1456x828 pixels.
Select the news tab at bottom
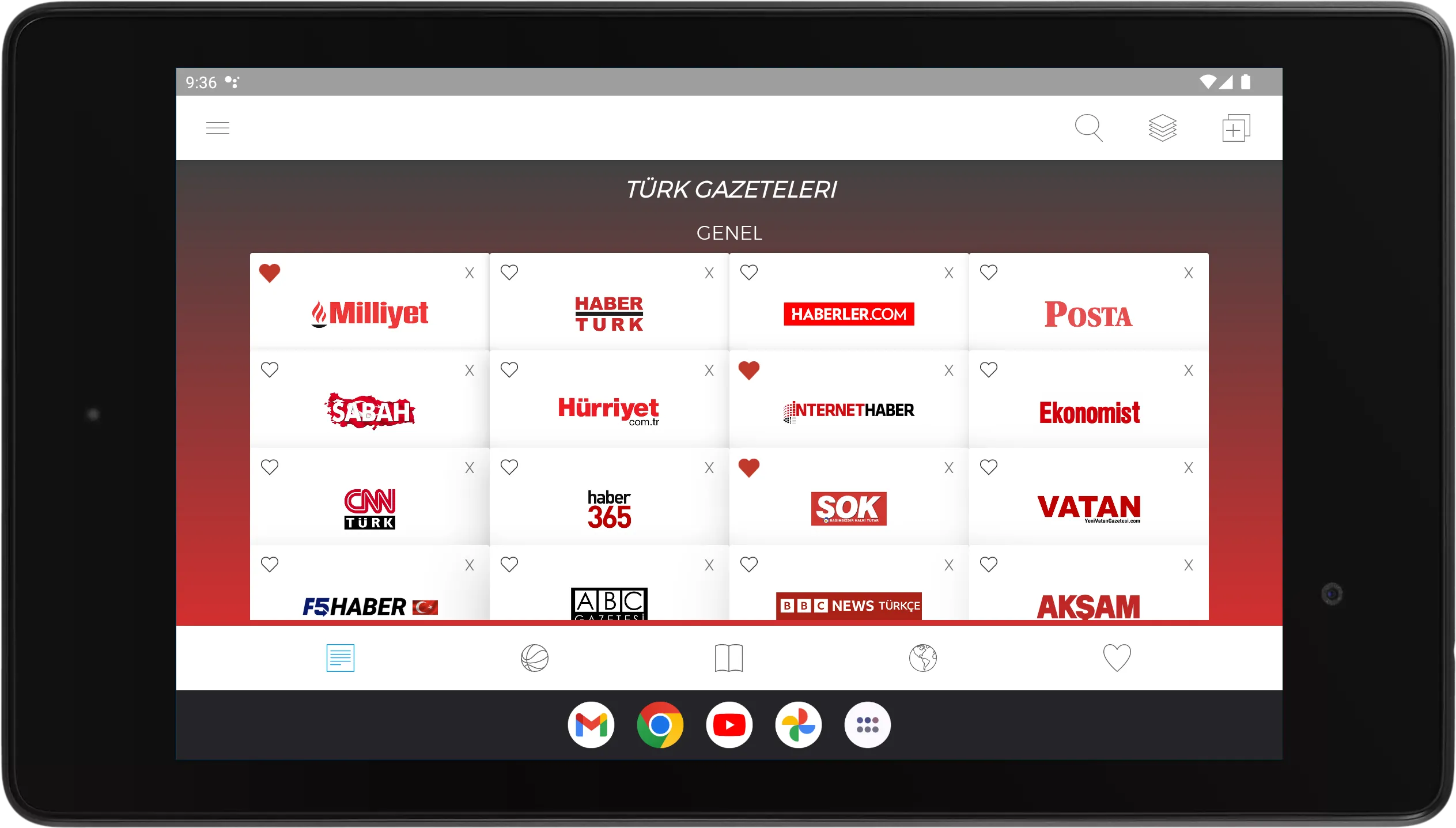pos(340,657)
